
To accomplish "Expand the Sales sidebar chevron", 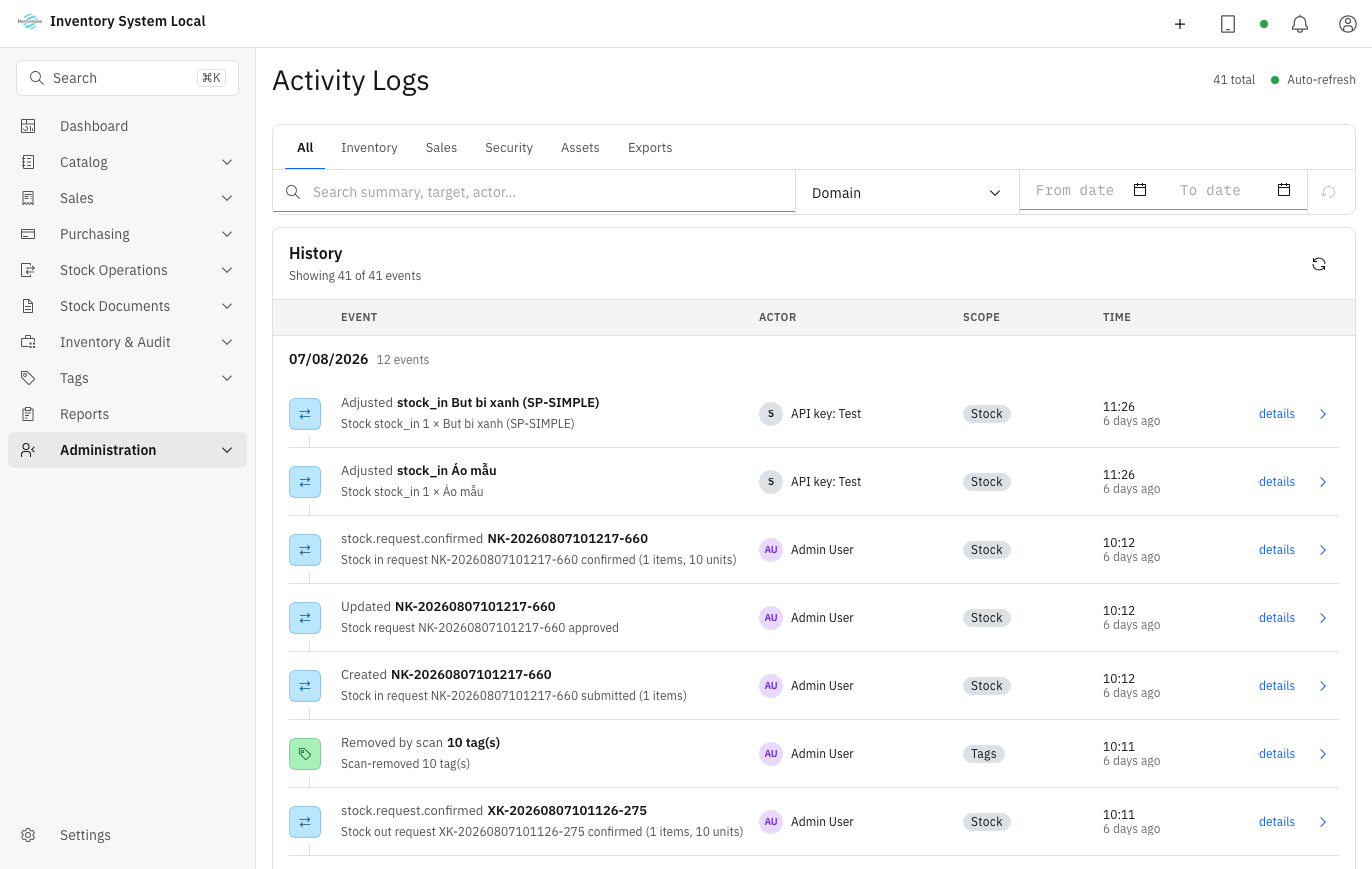I will (x=227, y=198).
